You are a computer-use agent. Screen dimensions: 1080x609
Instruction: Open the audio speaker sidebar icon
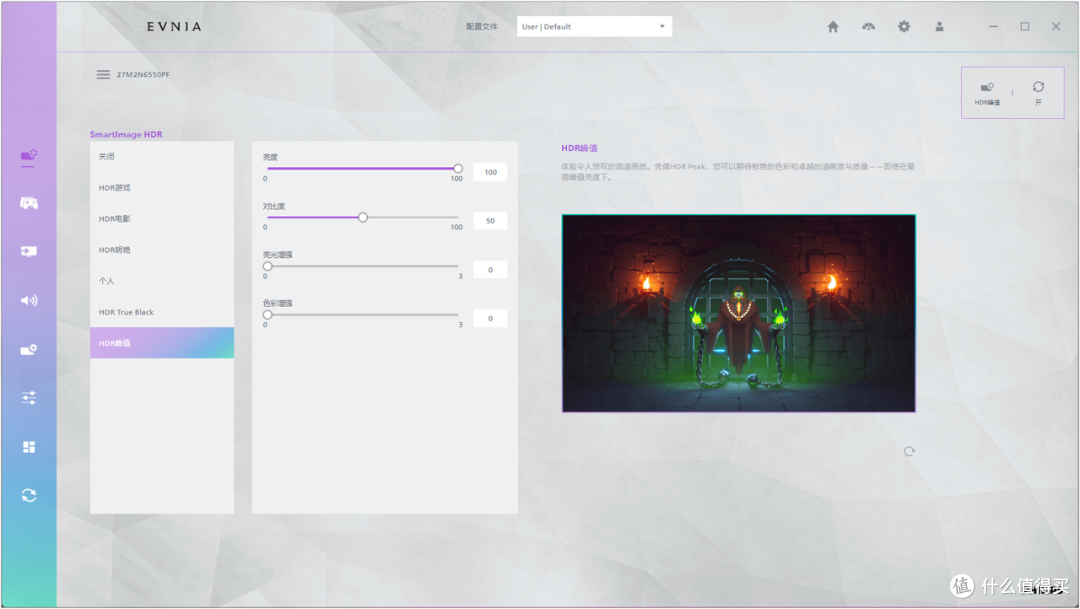(x=28, y=300)
